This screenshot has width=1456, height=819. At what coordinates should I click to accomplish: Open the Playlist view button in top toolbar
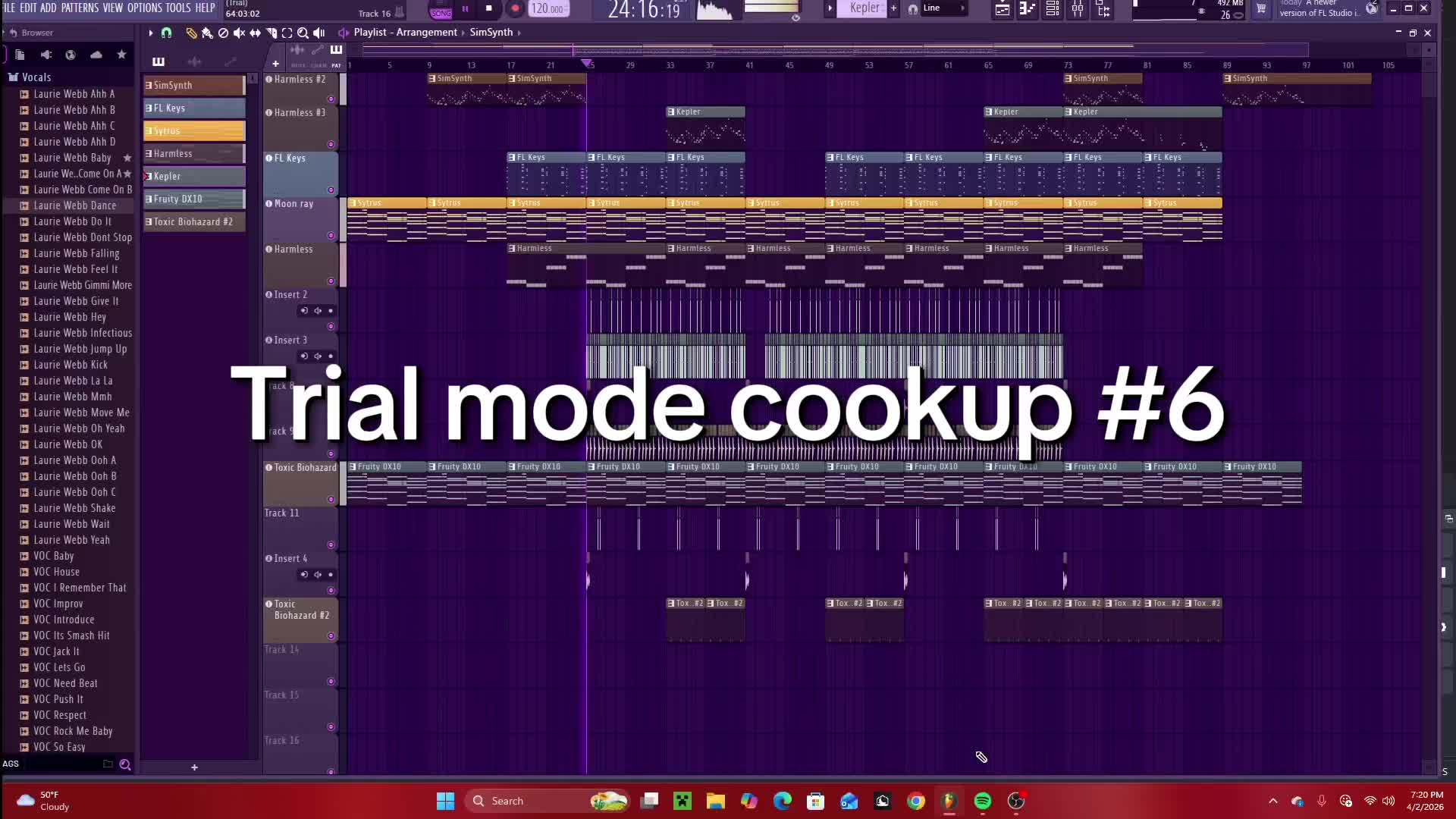click(1003, 9)
